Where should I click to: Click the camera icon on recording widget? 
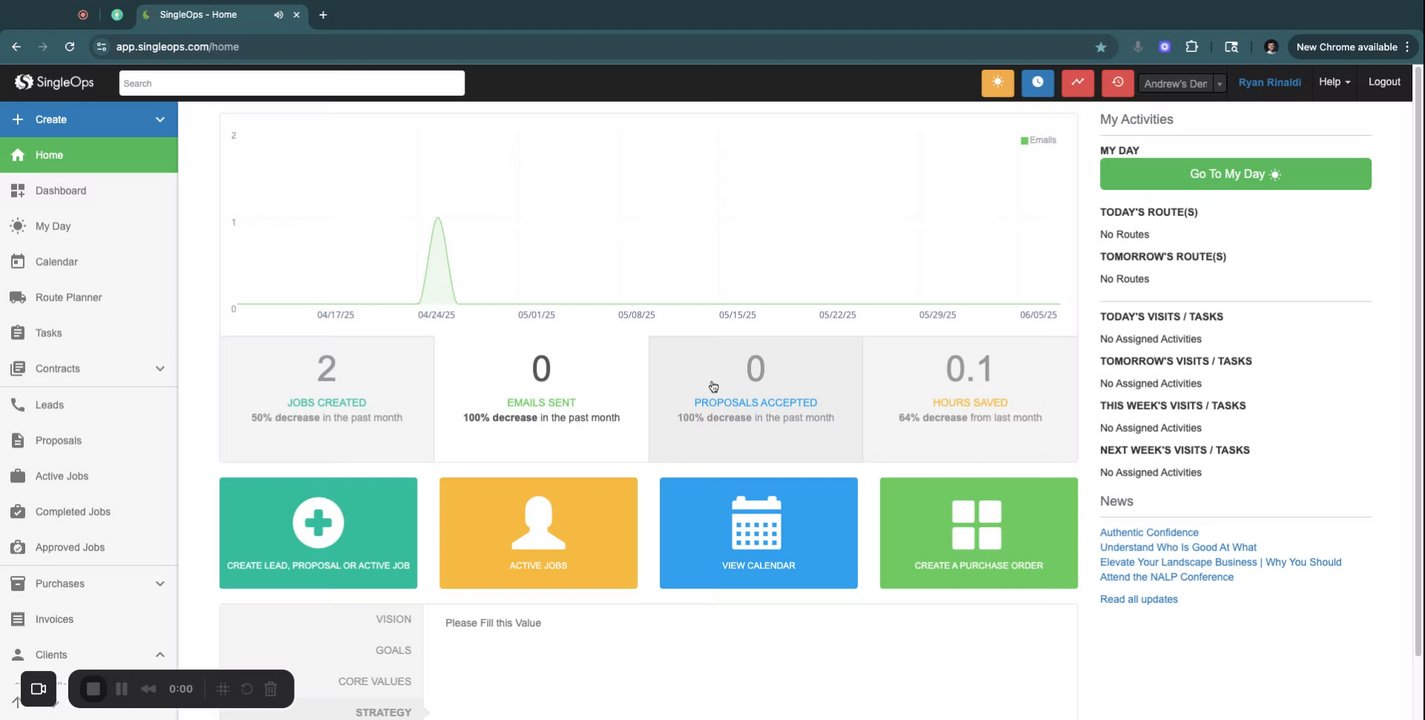pos(39,689)
